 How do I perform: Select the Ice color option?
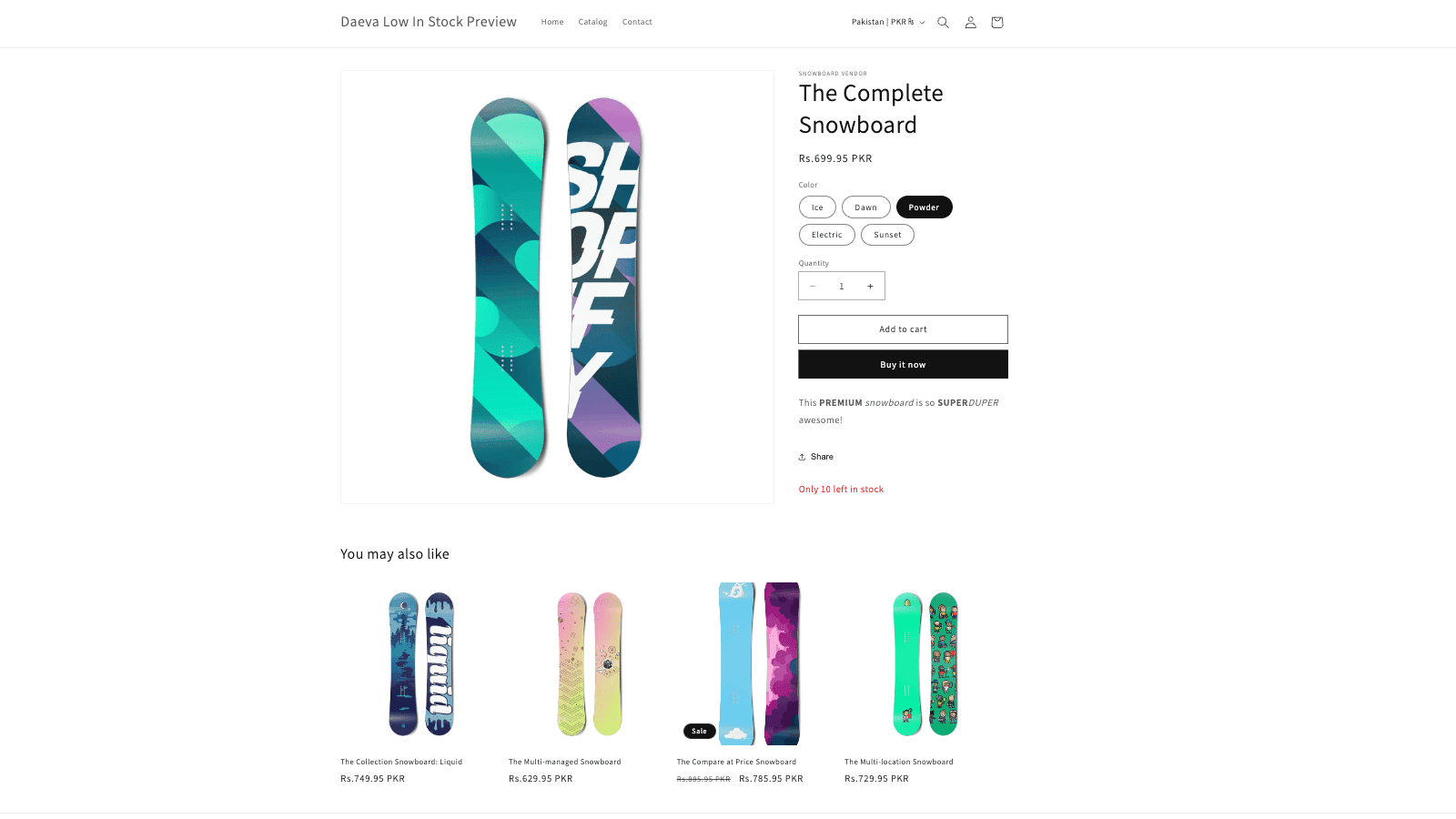click(817, 207)
